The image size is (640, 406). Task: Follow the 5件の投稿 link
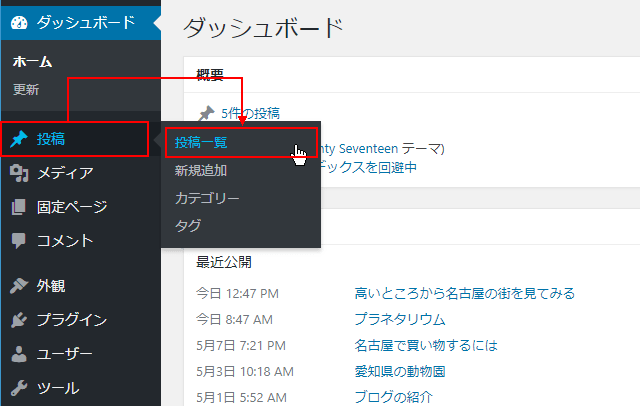click(251, 113)
